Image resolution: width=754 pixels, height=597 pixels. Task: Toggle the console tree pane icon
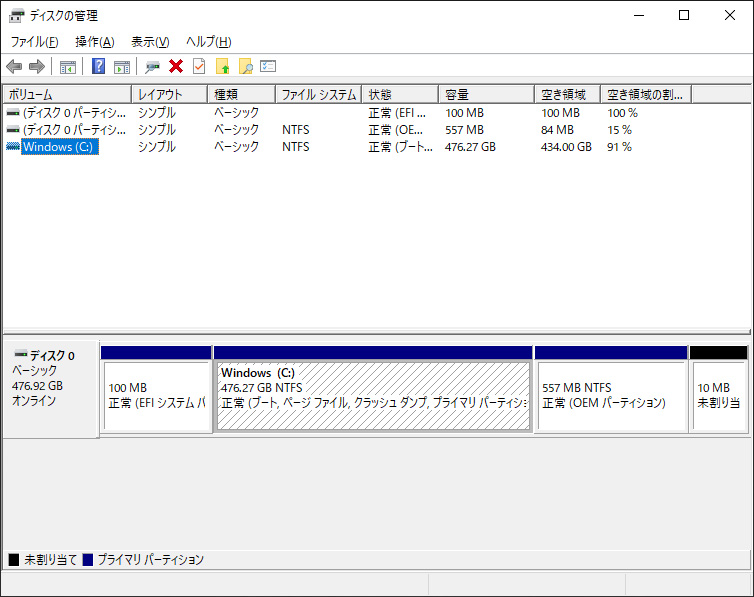(68, 67)
